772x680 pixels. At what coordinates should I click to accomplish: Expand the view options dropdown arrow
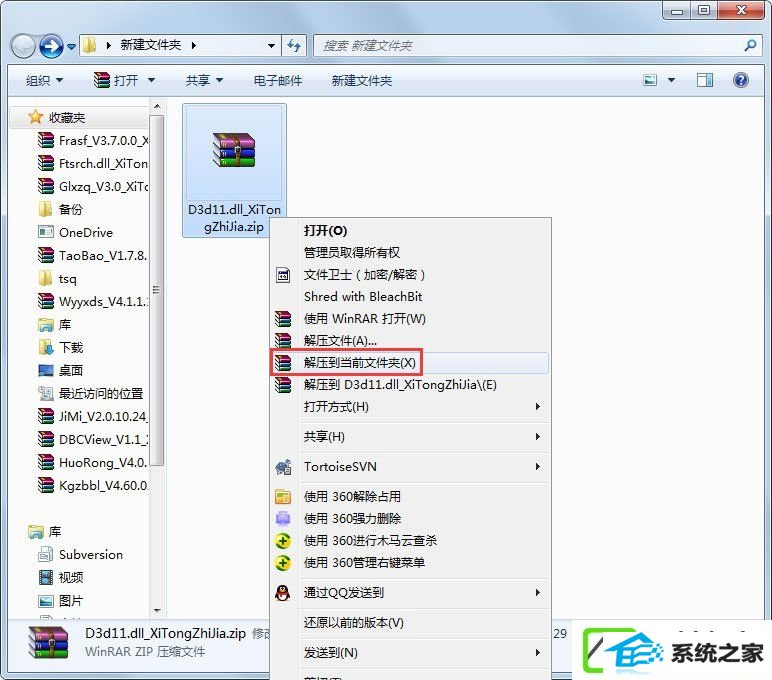[x=671, y=80]
